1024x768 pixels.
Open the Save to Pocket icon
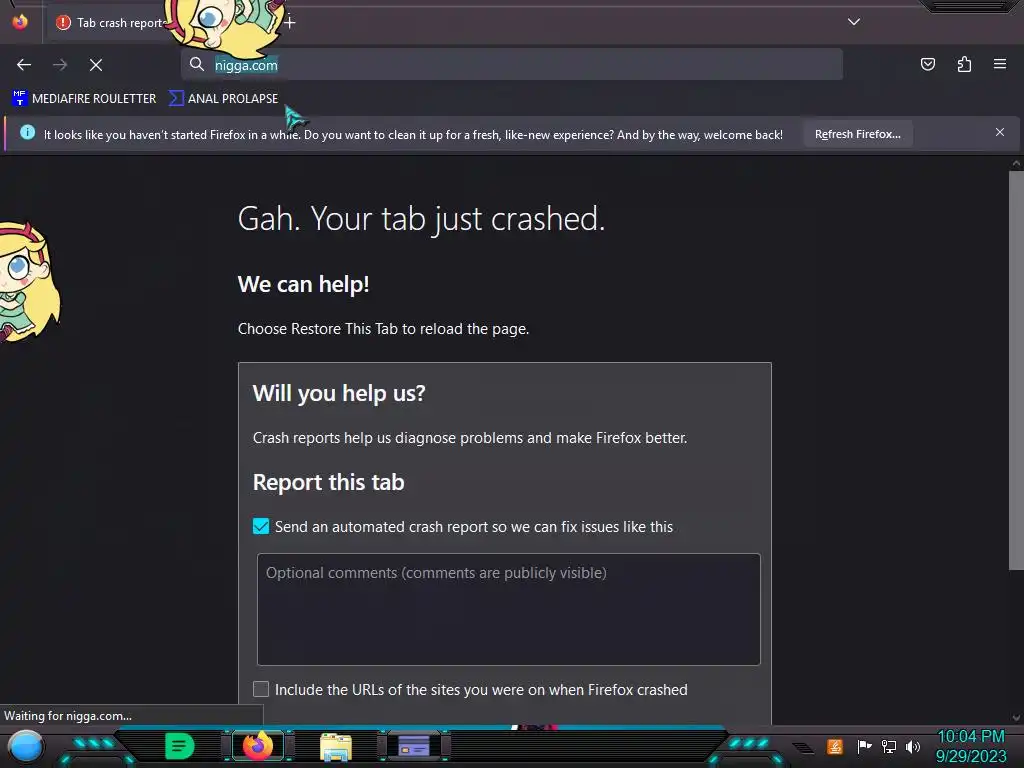click(x=928, y=64)
